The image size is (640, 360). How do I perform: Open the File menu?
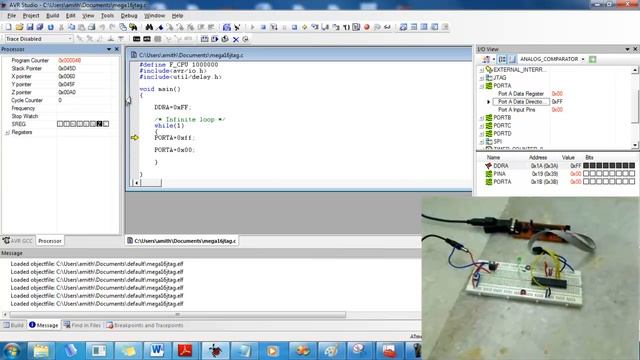[x=11, y=16]
